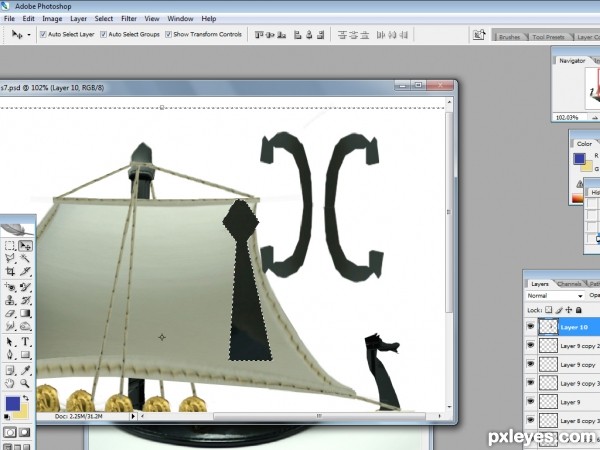600x450 pixels.
Task: Switch to the Channels tab
Action: pos(569,284)
